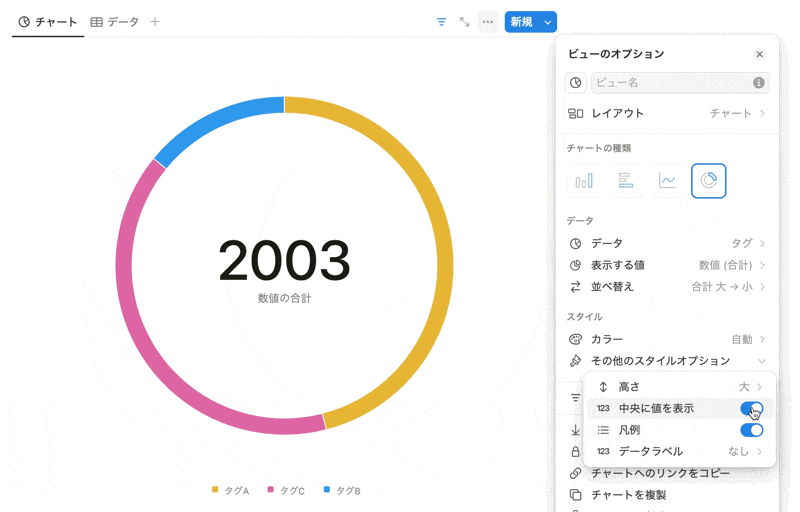The width and height of the screenshot is (800, 512).
Task: Close the ビューのオプション panel
Action: coord(760,54)
